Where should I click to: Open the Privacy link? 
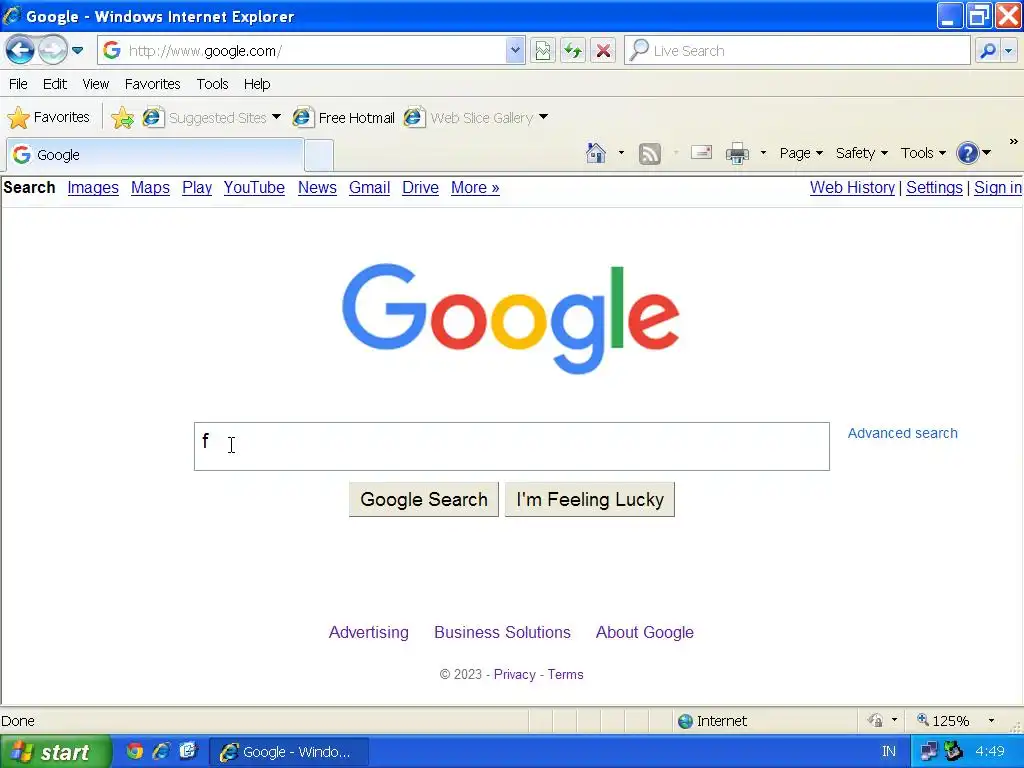(515, 675)
